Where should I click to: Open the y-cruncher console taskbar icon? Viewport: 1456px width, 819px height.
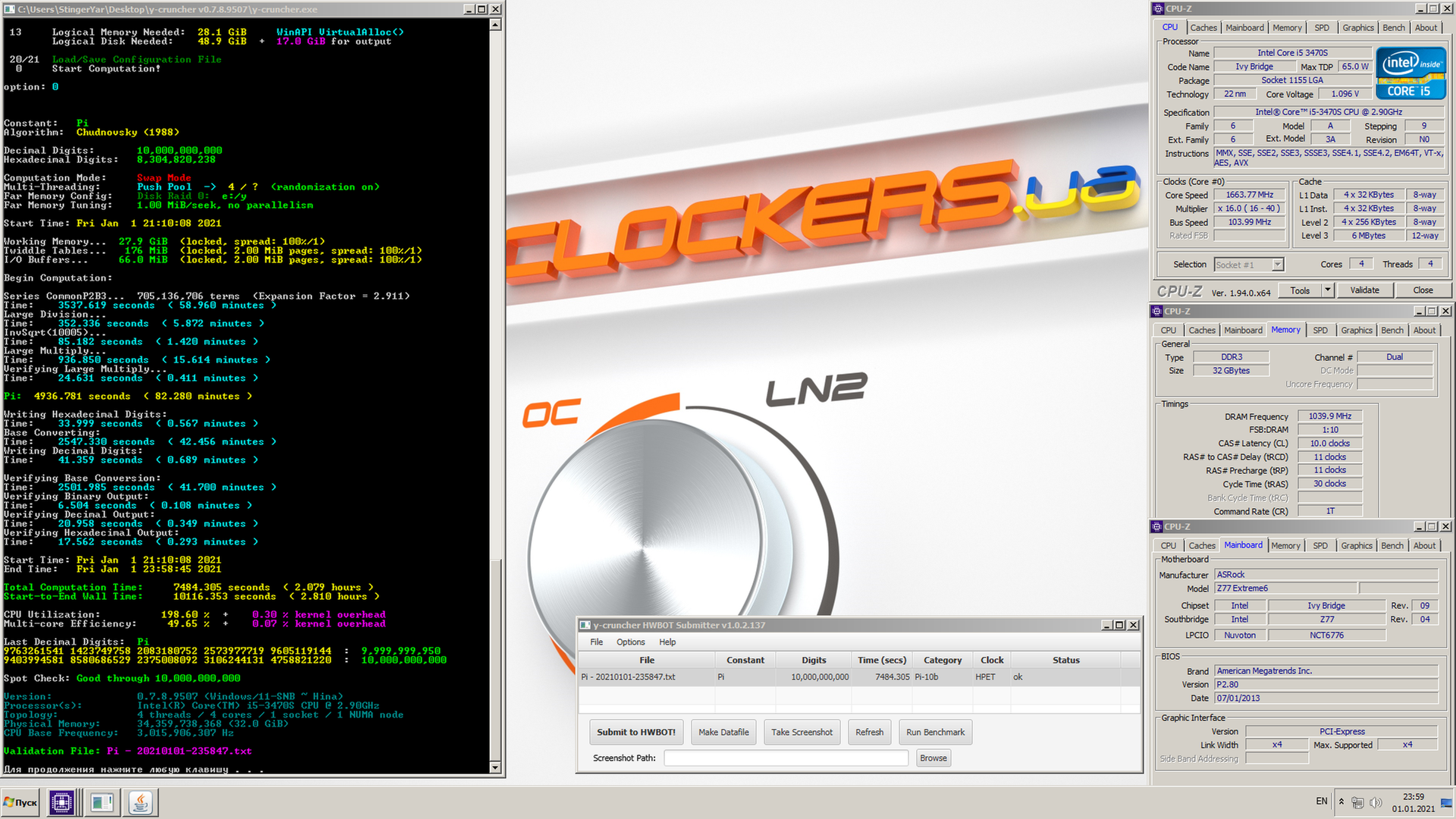point(102,802)
